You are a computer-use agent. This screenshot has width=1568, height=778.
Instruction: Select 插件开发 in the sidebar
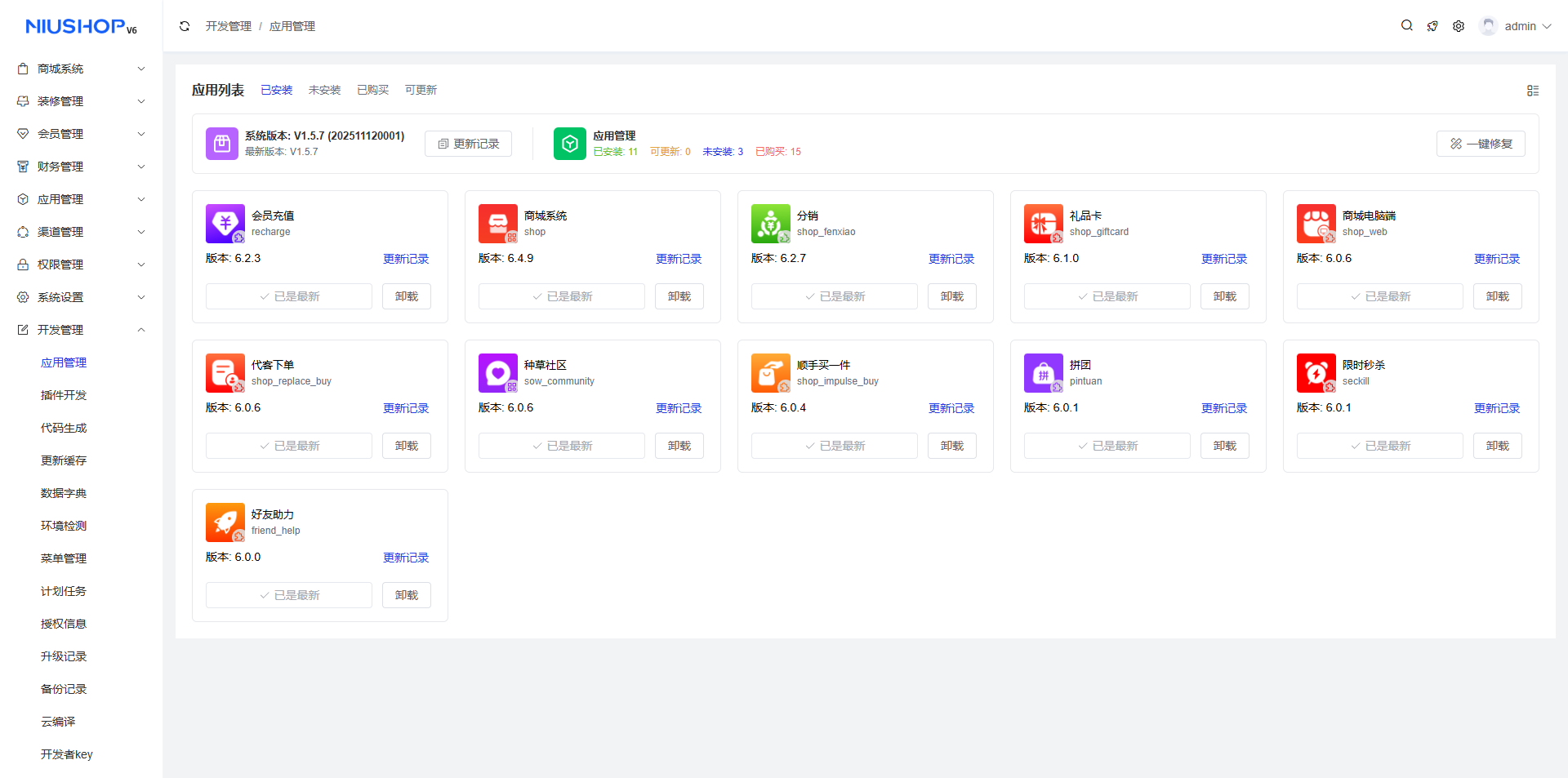[x=64, y=395]
